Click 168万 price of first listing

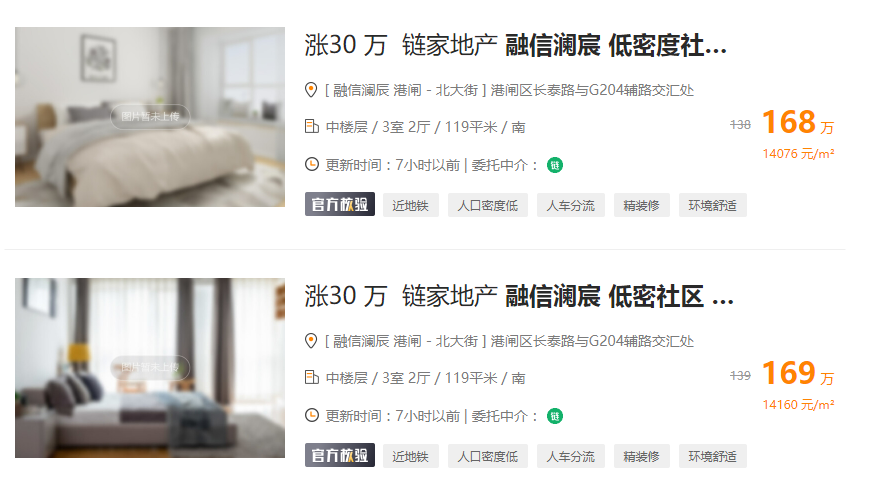click(x=798, y=122)
